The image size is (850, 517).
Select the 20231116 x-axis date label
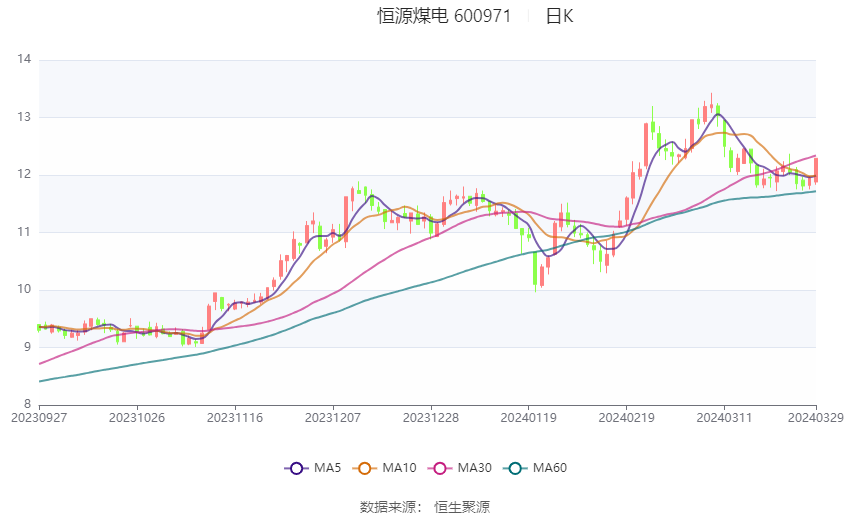235,418
